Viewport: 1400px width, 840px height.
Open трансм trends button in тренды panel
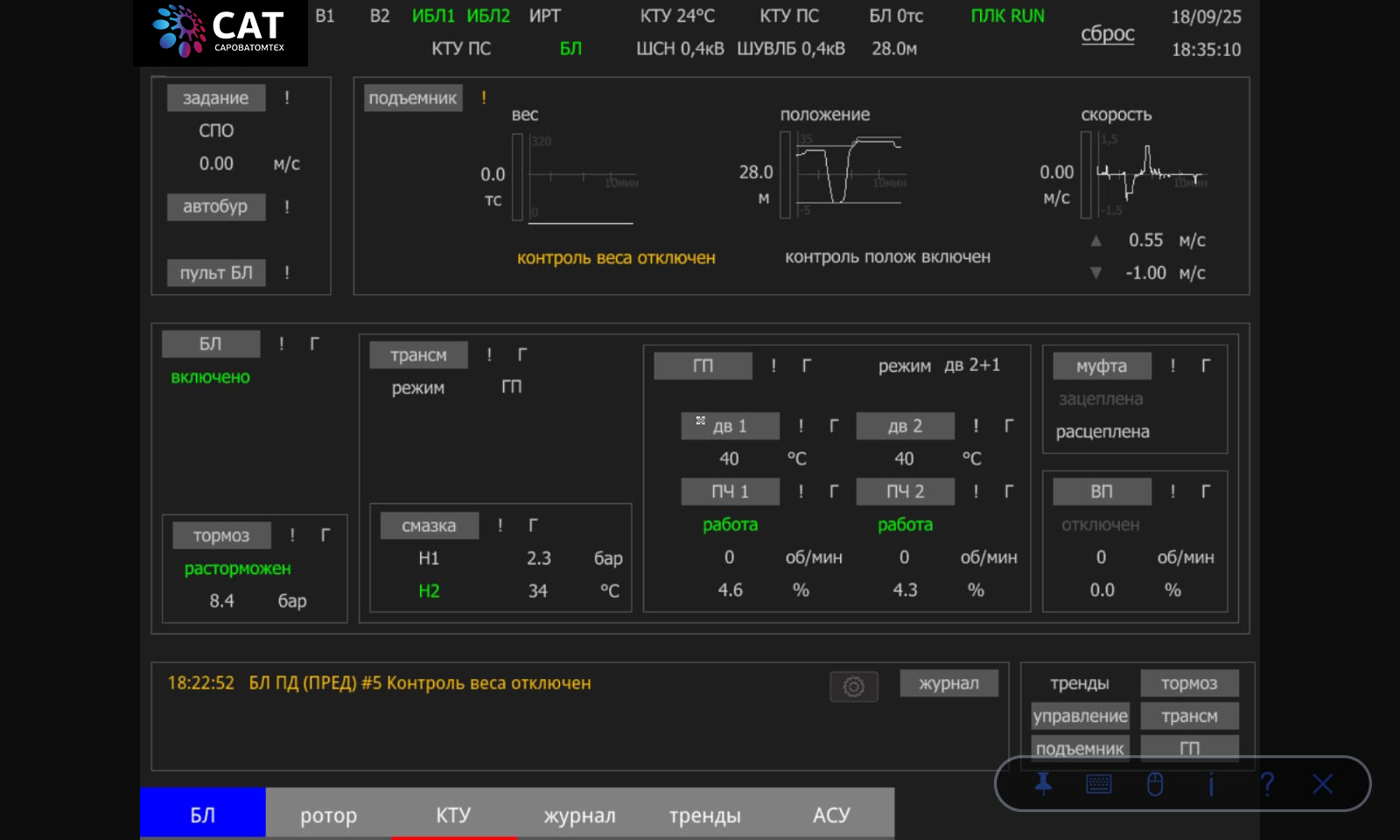(1190, 717)
